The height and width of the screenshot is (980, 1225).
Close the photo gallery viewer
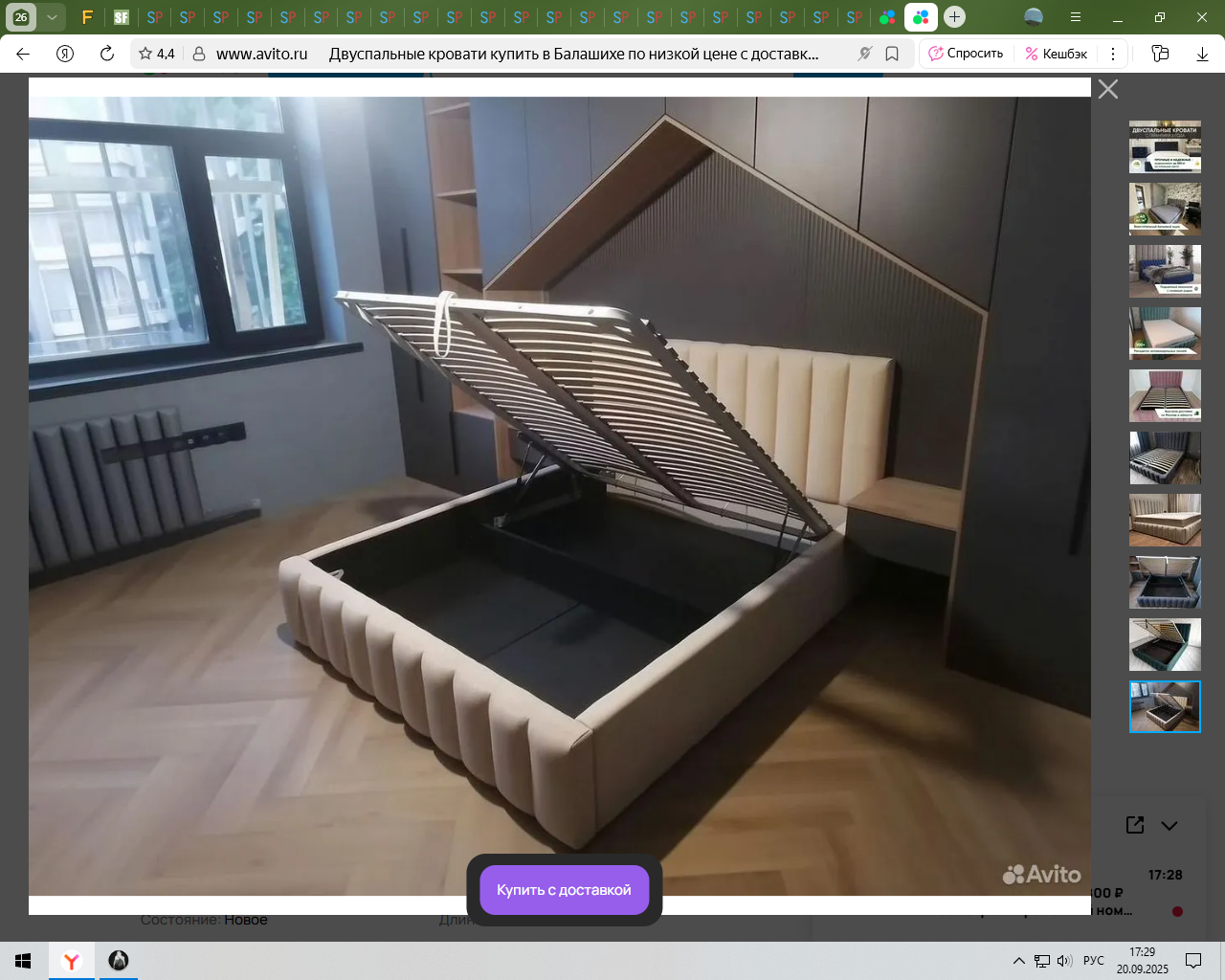1108,89
